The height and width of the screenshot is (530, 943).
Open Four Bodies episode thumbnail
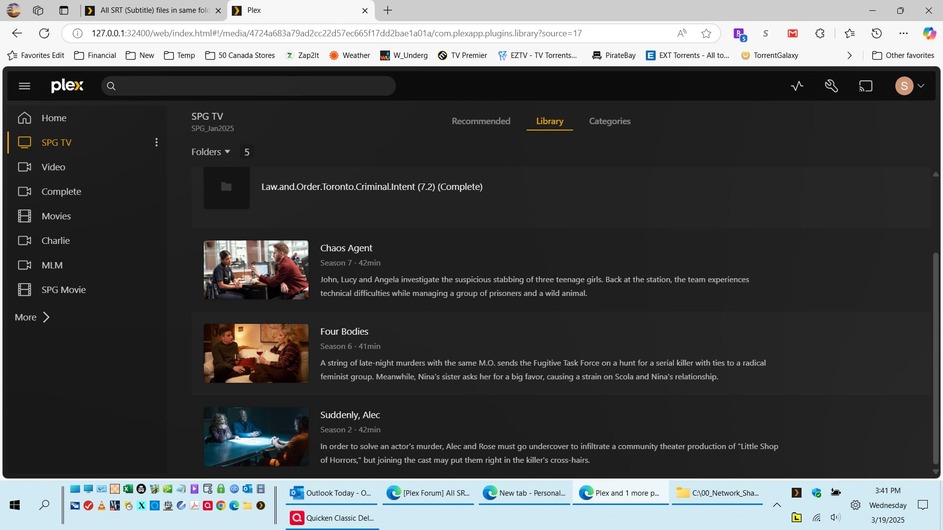pyautogui.click(x=256, y=353)
